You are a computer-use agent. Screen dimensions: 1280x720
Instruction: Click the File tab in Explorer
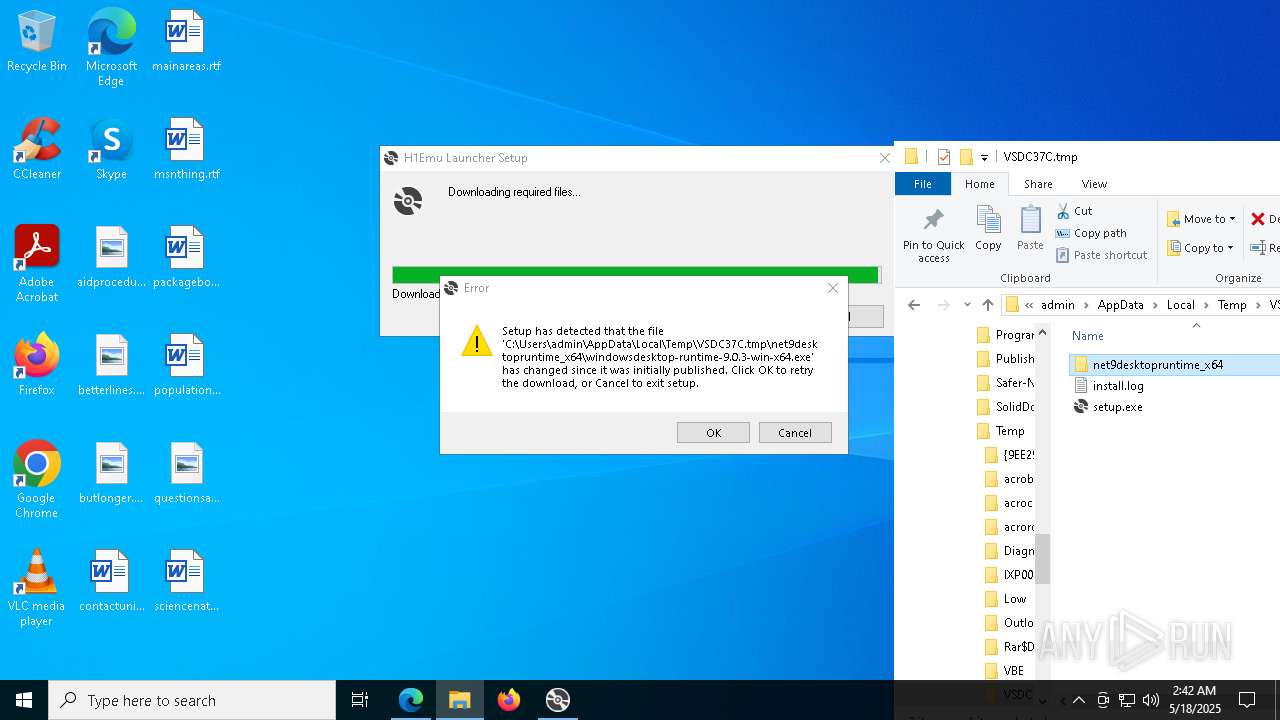tap(923, 184)
